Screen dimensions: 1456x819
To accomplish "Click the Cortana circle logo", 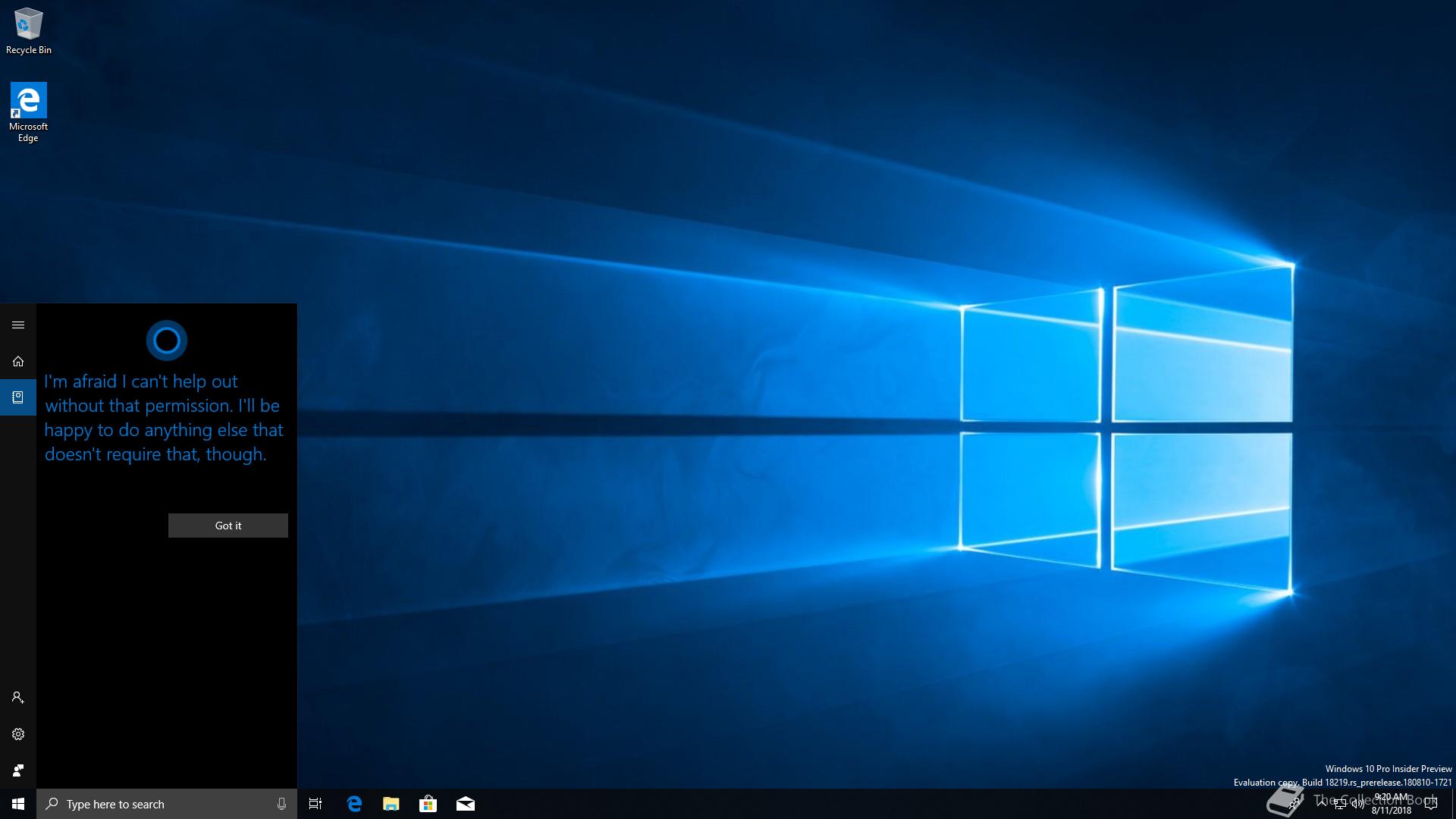I will 167,340.
